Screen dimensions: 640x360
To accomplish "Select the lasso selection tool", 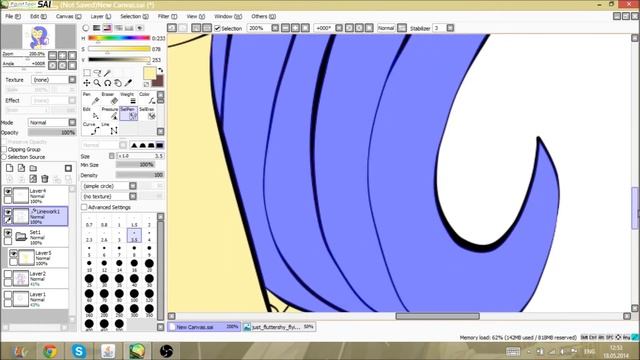I will point(97,73).
